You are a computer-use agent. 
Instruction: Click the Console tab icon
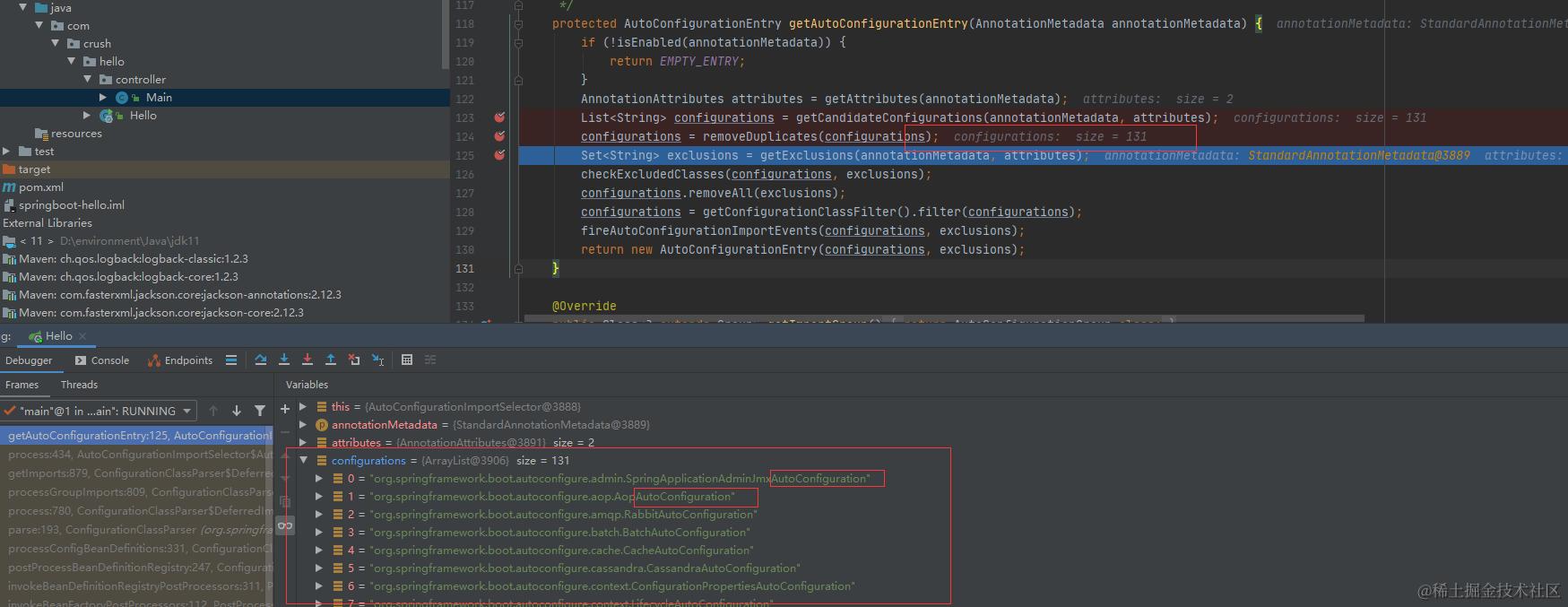81,360
